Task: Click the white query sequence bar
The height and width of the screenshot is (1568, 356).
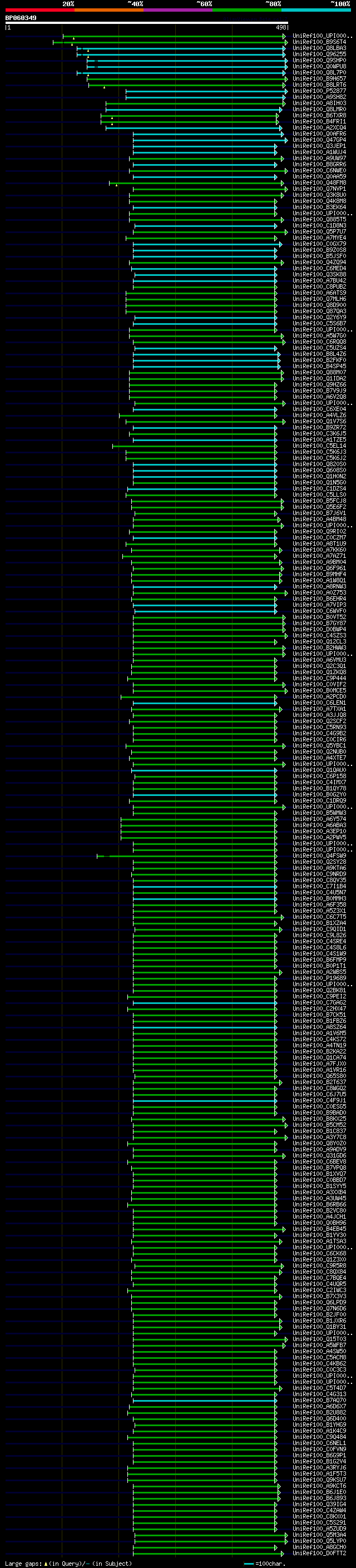Action: [147, 23]
